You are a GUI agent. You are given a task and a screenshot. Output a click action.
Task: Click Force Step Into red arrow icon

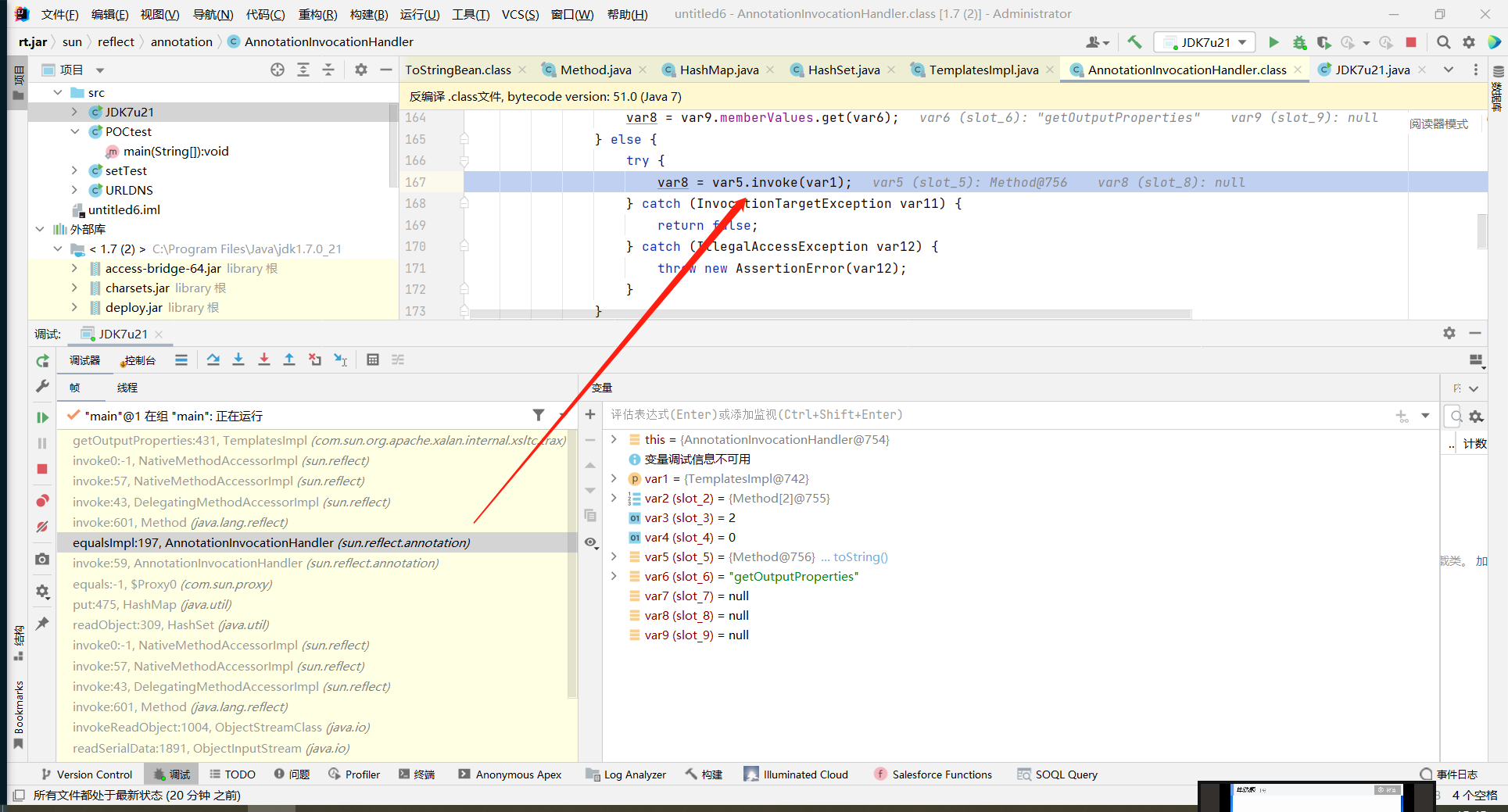(x=264, y=359)
